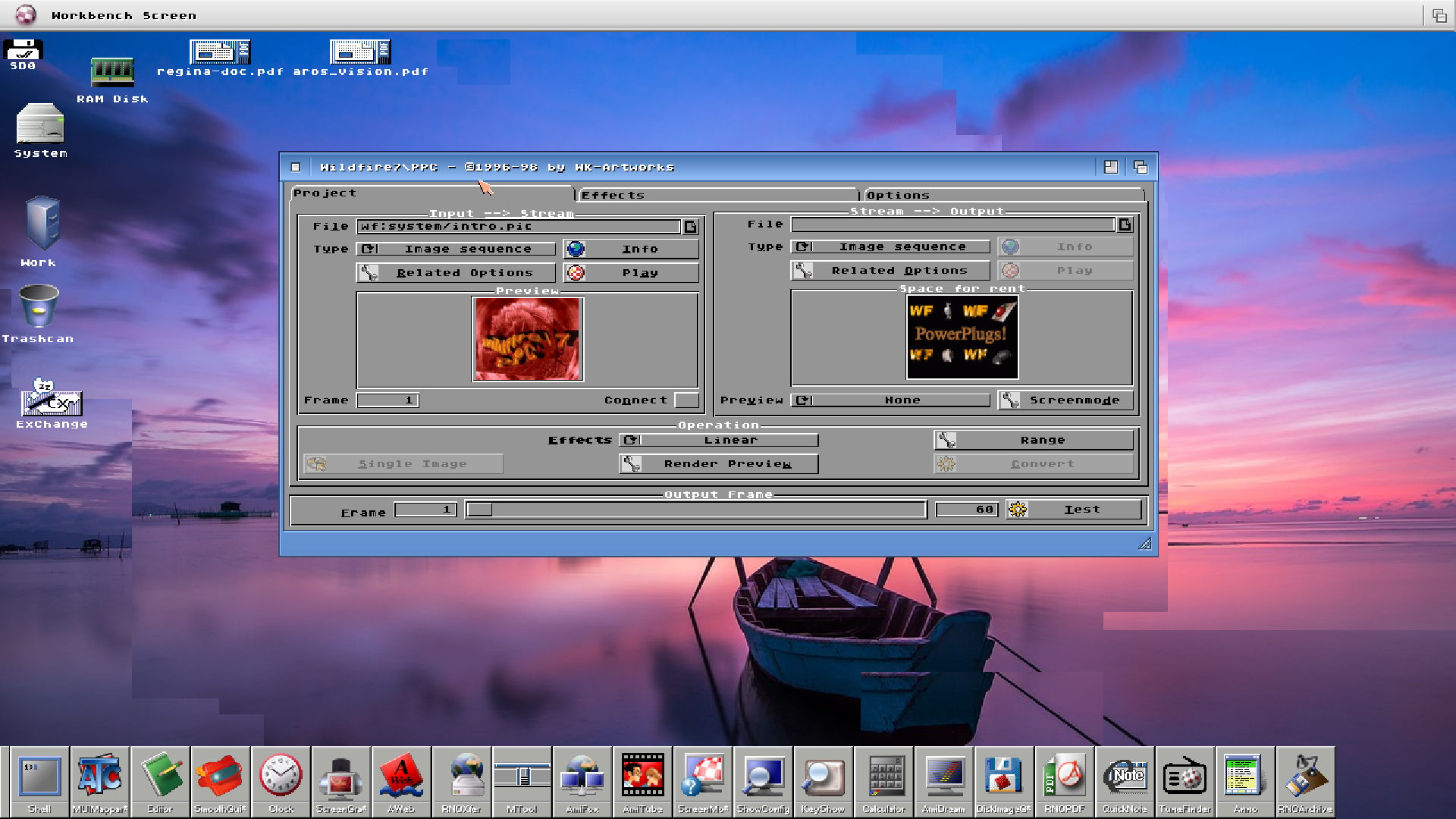Click the Screenmode wrench icon in output section
Image resolution: width=1456 pixels, height=819 pixels.
click(1009, 400)
